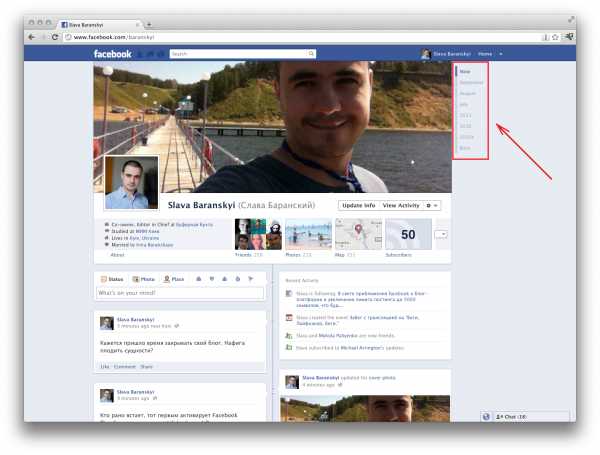Select the Photo tab in the composer
The width and height of the screenshot is (600, 455).
(143, 279)
